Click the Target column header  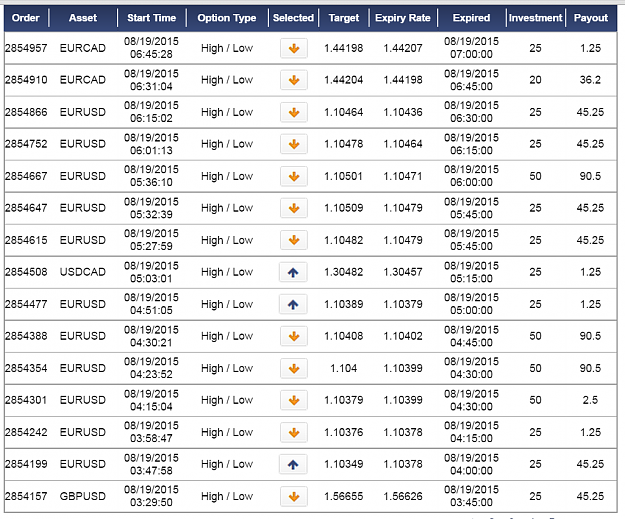point(344,18)
